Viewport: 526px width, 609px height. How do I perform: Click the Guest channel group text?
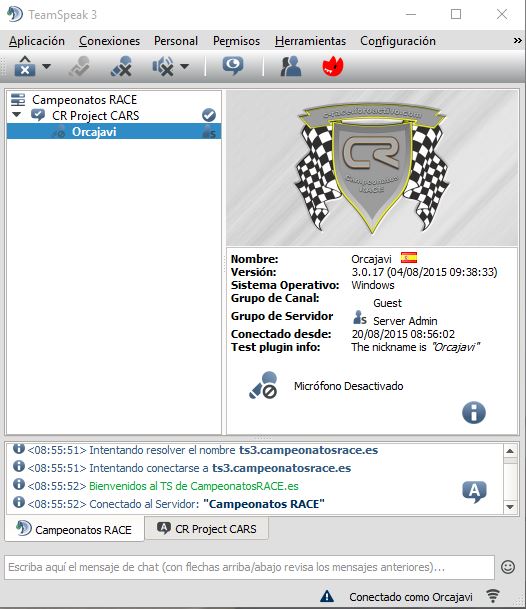point(387,303)
